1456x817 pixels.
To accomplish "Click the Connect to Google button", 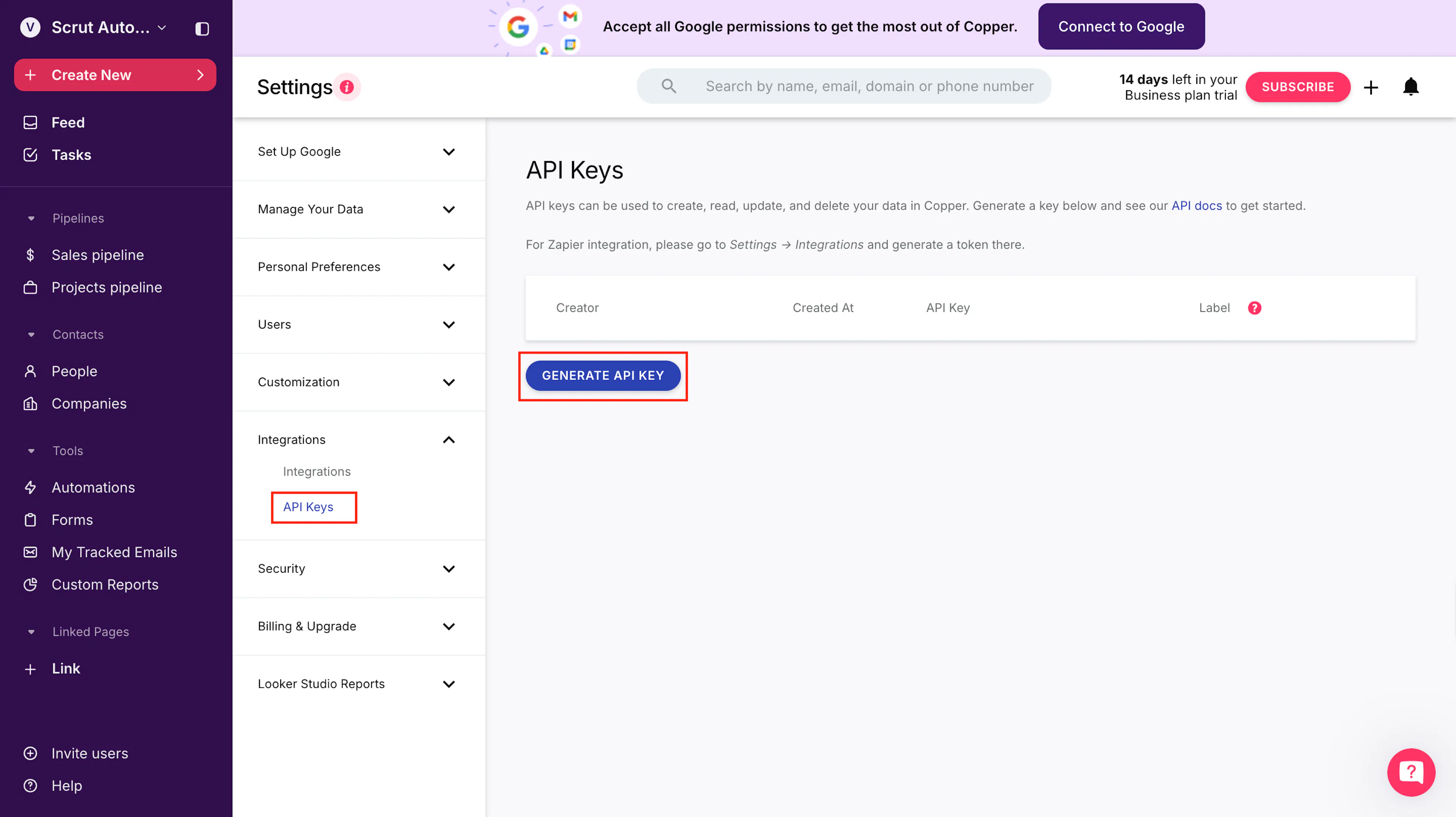I will click(x=1121, y=27).
